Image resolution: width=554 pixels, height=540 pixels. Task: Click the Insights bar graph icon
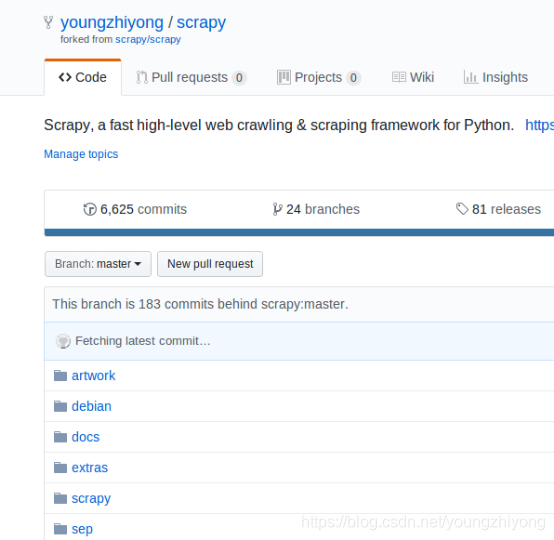pyautogui.click(x=470, y=77)
